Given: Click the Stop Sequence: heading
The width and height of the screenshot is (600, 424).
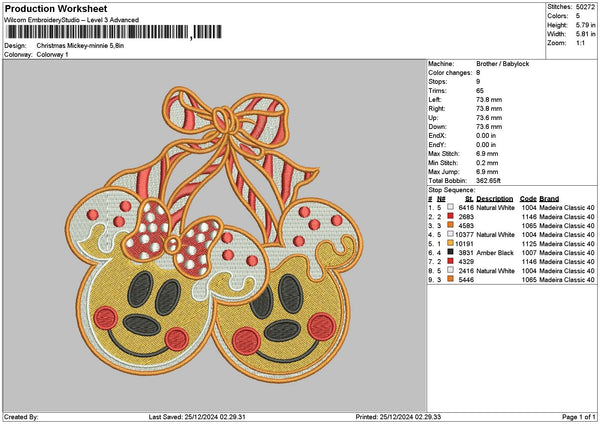Looking at the screenshot, I should coord(452,190).
